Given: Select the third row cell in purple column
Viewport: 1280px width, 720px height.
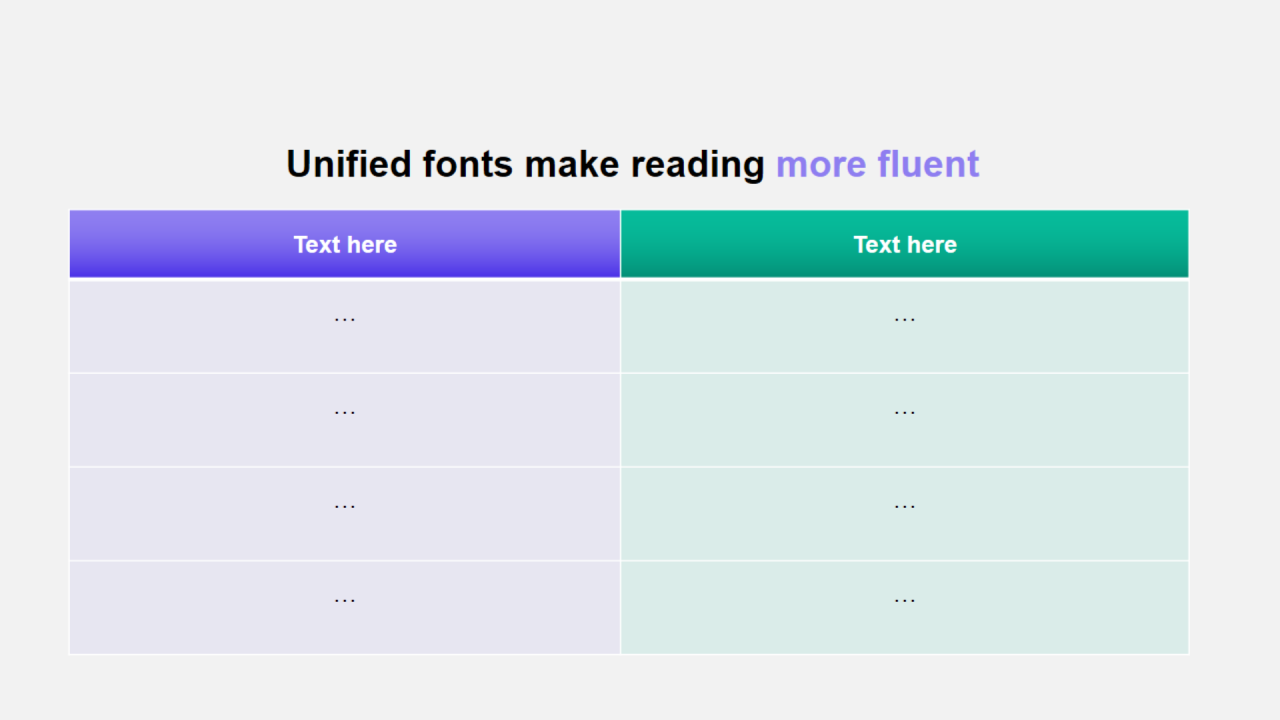Looking at the screenshot, I should tap(345, 514).
